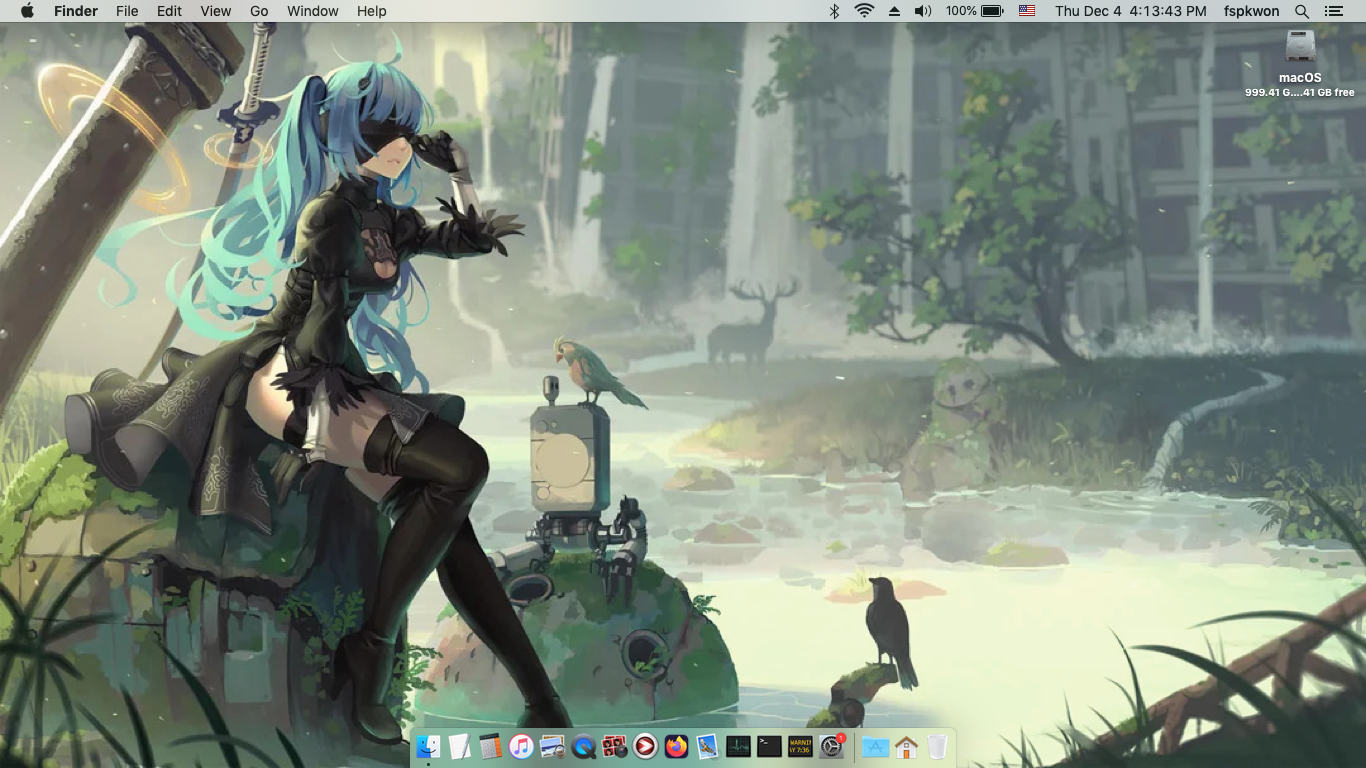Open the Wi-Fi status menu
Image resolution: width=1366 pixels, height=768 pixels.
pos(864,11)
